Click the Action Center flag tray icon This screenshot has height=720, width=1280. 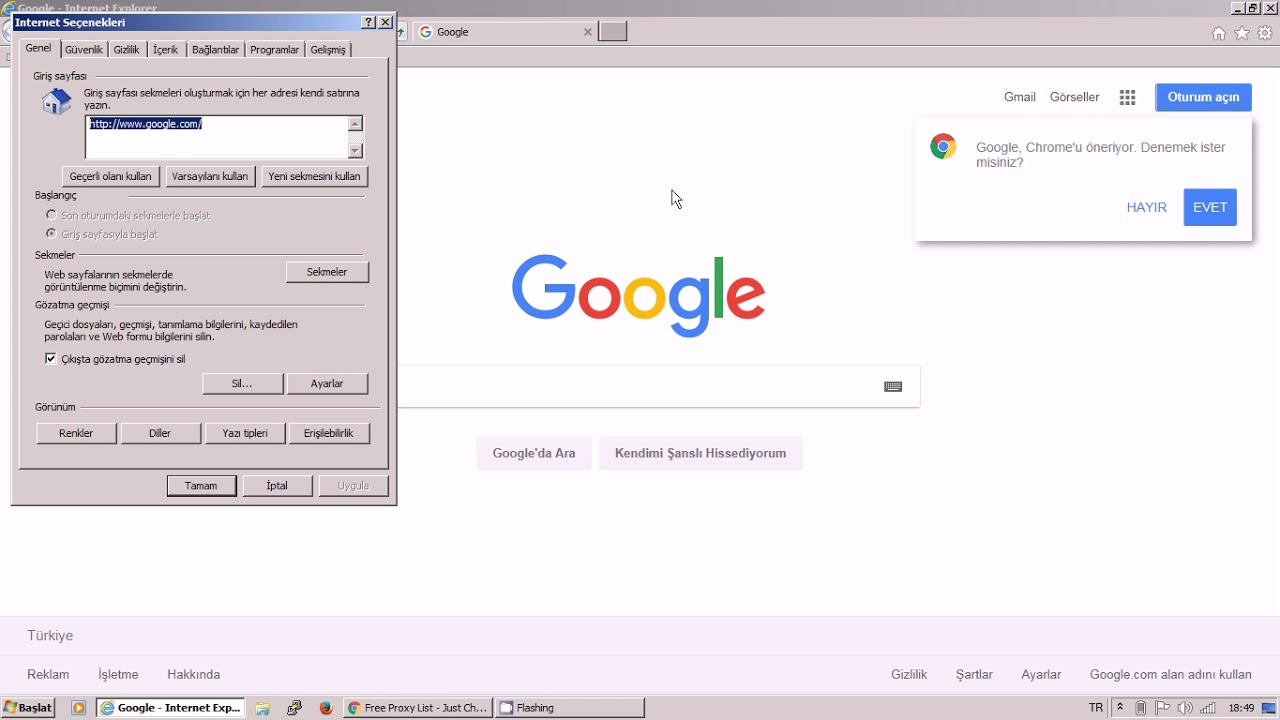pos(1163,708)
